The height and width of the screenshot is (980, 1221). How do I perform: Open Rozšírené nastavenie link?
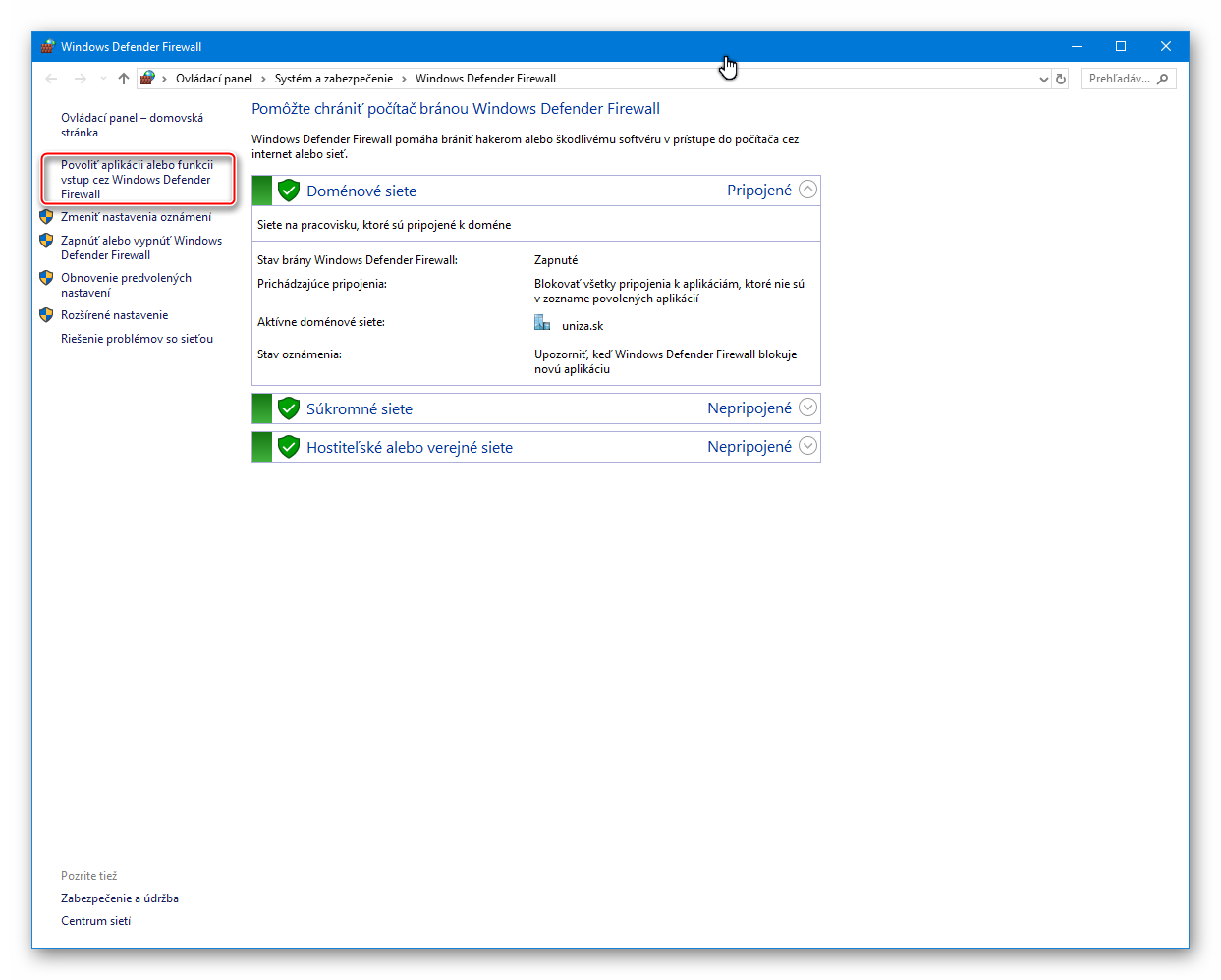pos(114,315)
